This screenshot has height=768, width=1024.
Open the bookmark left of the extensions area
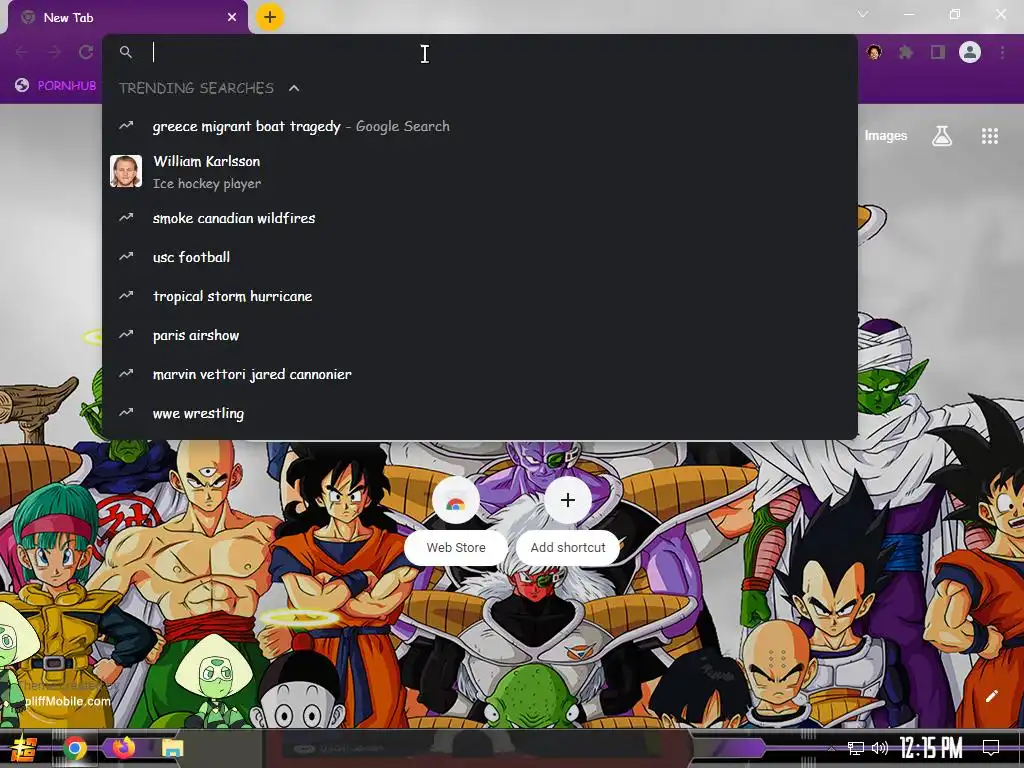(x=57, y=86)
